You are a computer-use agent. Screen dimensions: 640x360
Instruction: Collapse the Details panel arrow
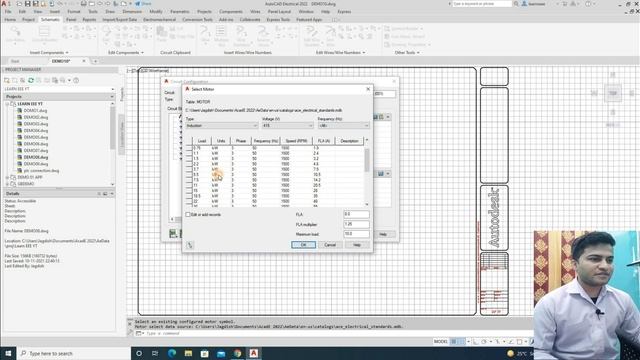[112, 193]
